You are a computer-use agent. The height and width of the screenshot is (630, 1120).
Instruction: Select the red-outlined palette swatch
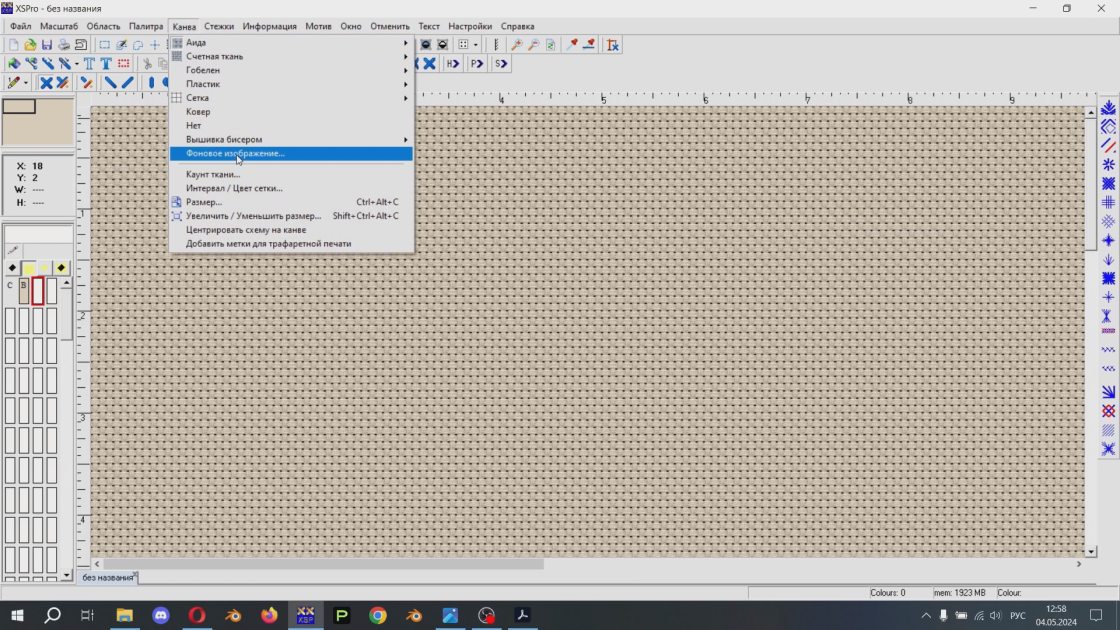[38, 291]
